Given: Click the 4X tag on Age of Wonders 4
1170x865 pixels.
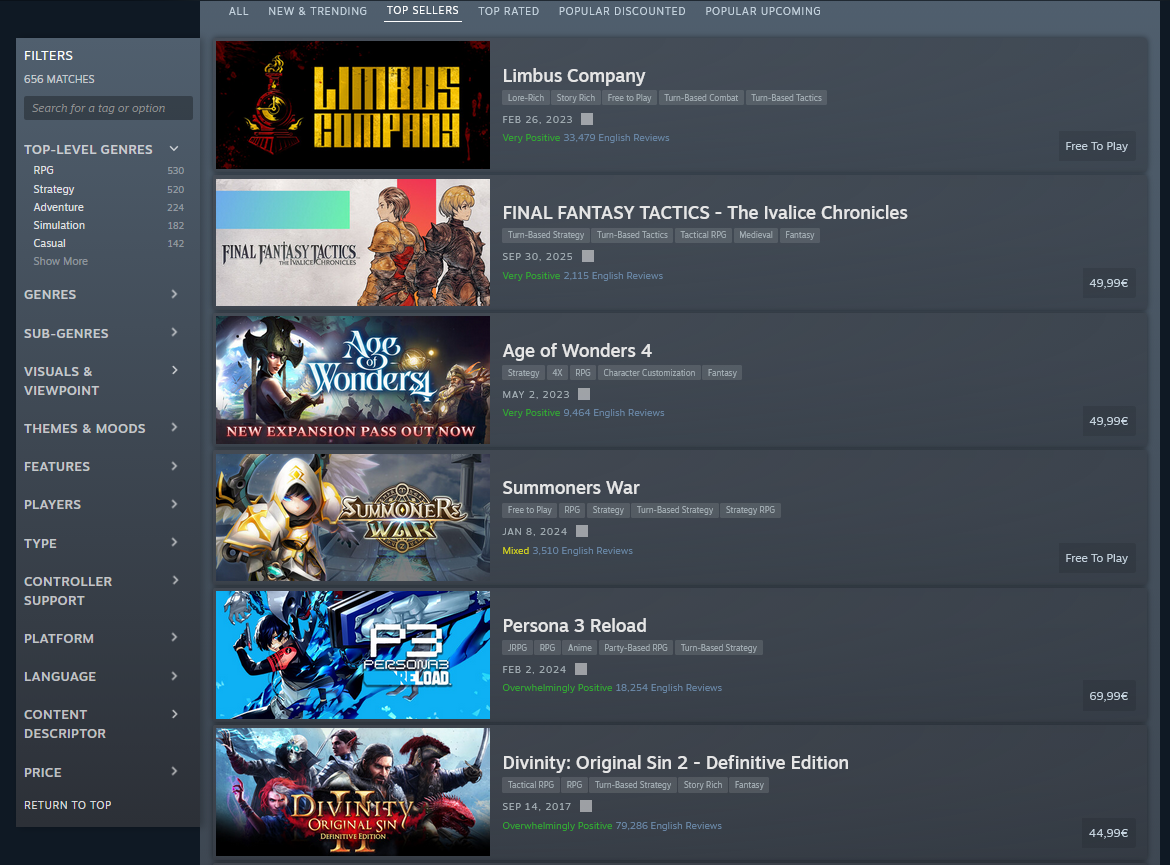Looking at the screenshot, I should pyautogui.click(x=557, y=372).
